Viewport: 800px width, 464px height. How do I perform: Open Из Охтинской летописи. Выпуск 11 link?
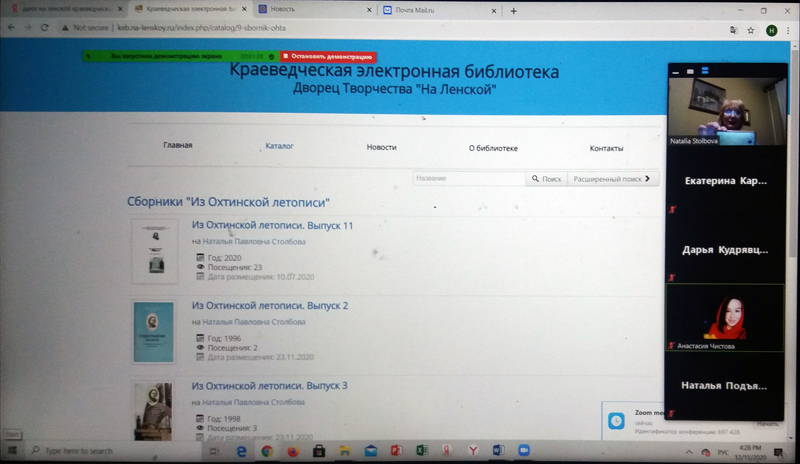(272, 225)
